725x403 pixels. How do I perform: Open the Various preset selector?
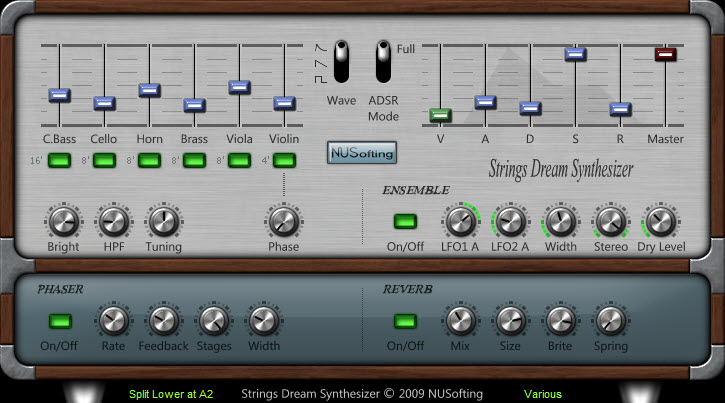click(x=545, y=394)
